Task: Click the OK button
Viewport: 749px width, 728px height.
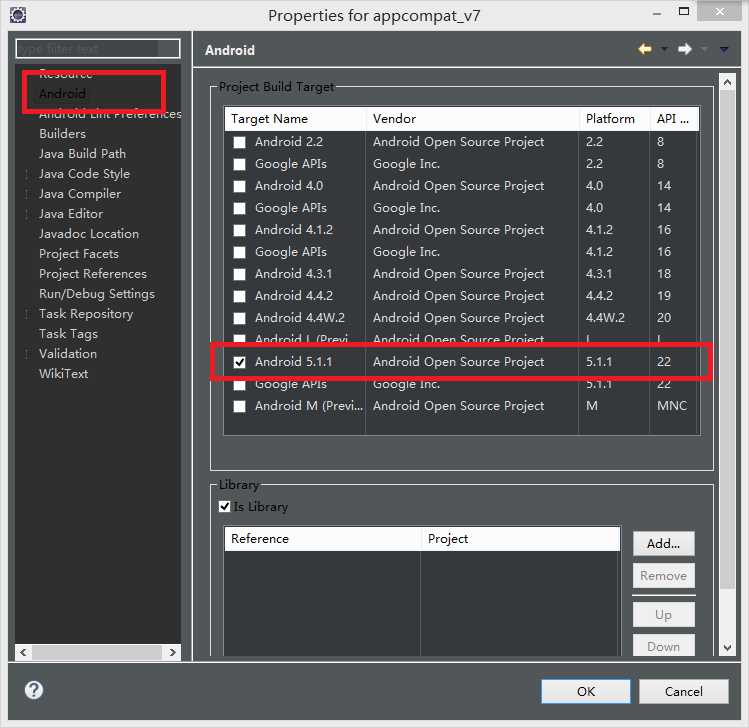Action: pos(586,691)
